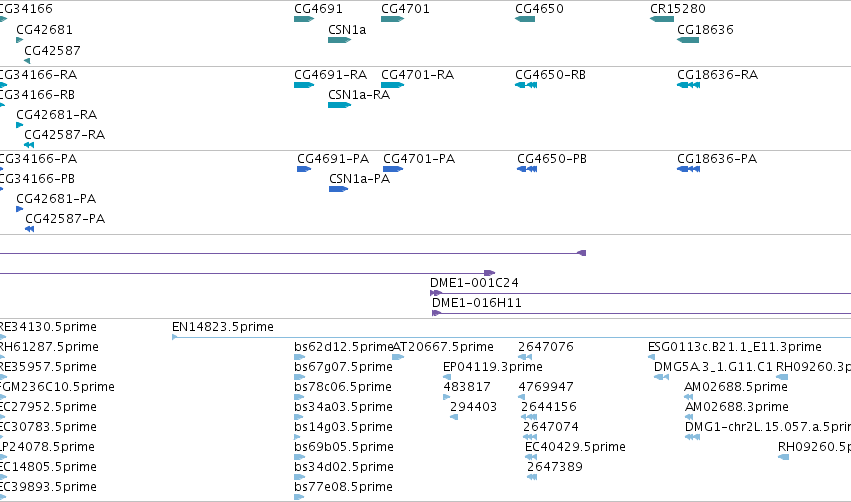Select EST LP24078.5prime
Image resolution: width=851 pixels, height=502 pixels.
pyautogui.click(x=47, y=447)
